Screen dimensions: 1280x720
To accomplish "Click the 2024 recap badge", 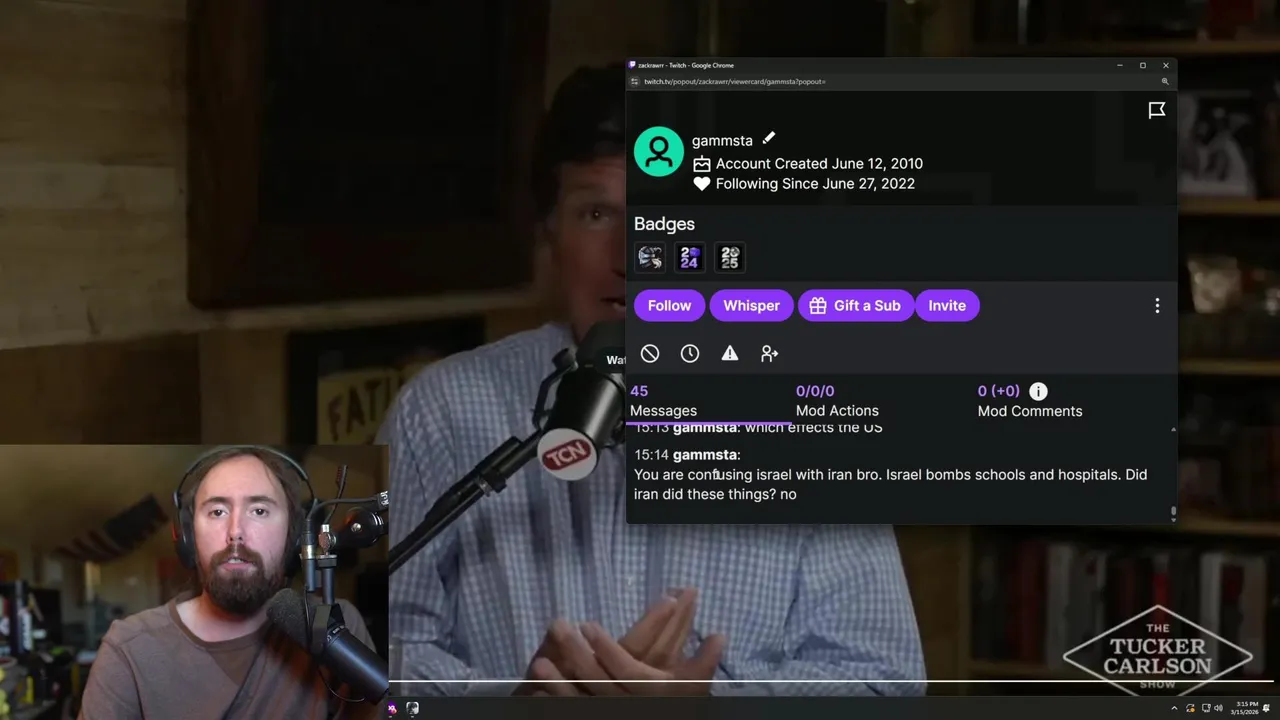I will (x=690, y=258).
